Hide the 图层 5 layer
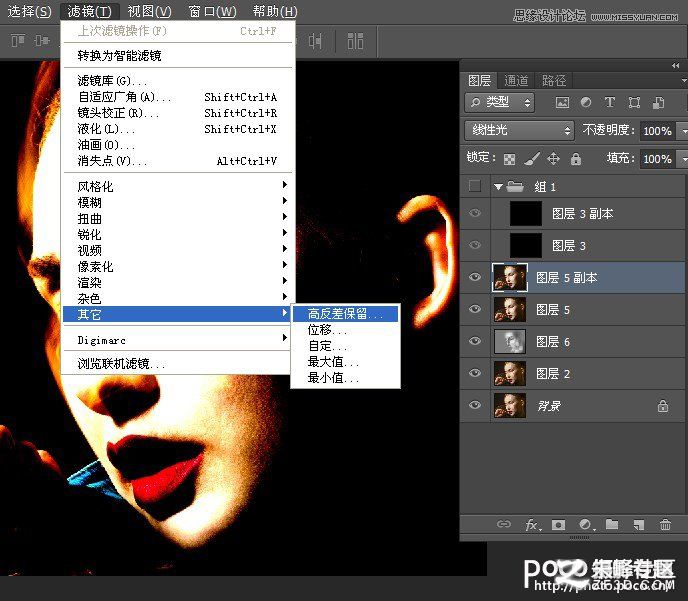The width and height of the screenshot is (688, 601). pos(475,309)
